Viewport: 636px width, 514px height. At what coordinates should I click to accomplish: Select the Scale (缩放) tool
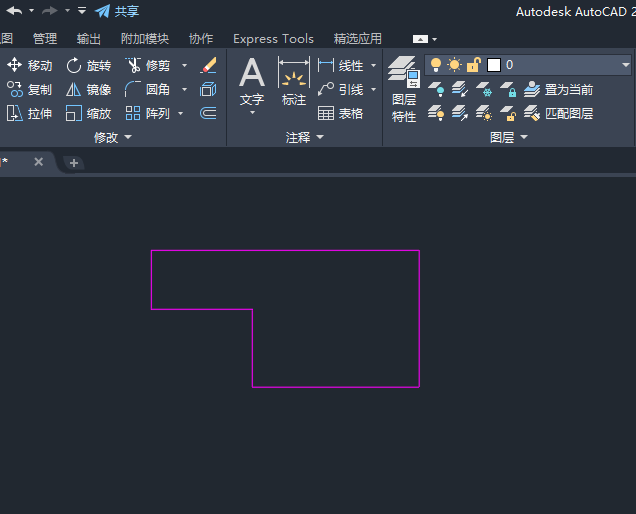(x=88, y=113)
